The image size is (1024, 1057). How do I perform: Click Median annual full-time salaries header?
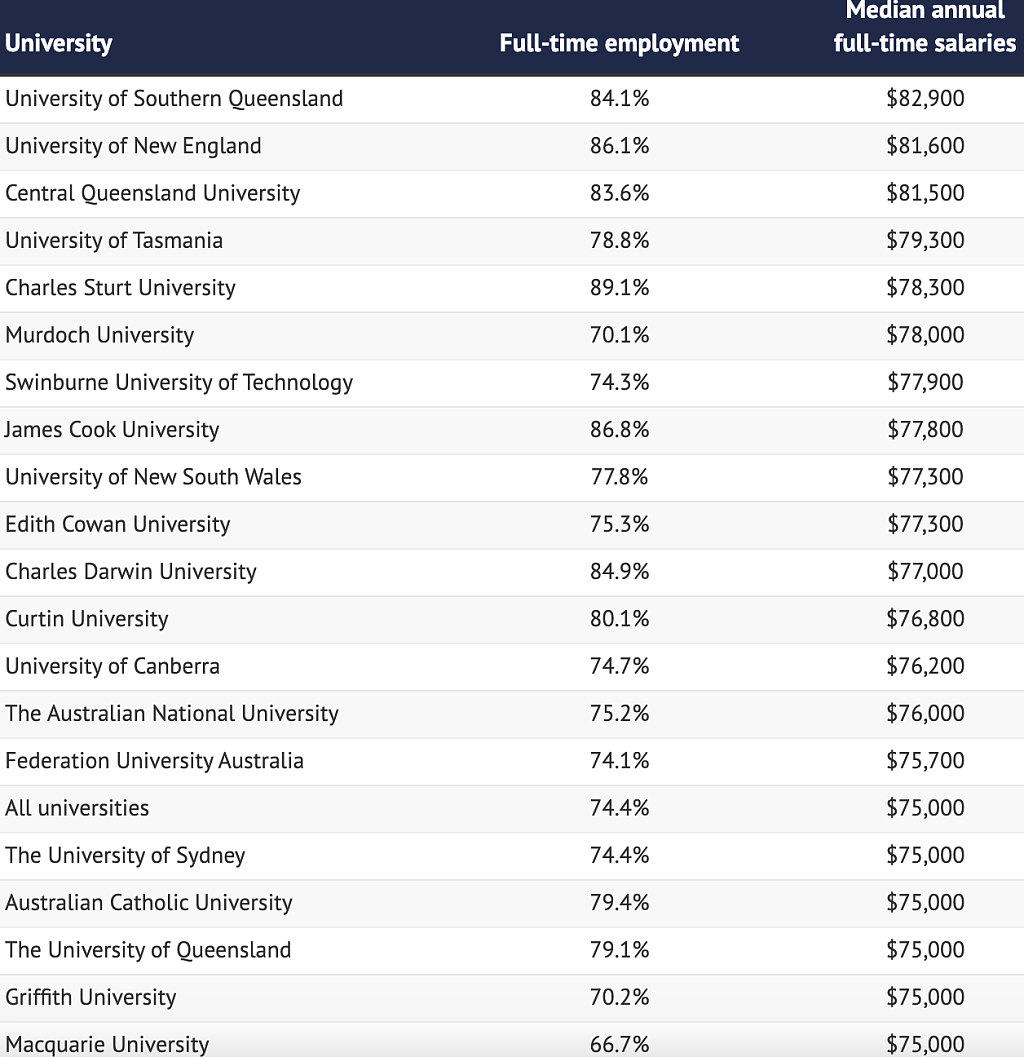click(x=924, y=27)
